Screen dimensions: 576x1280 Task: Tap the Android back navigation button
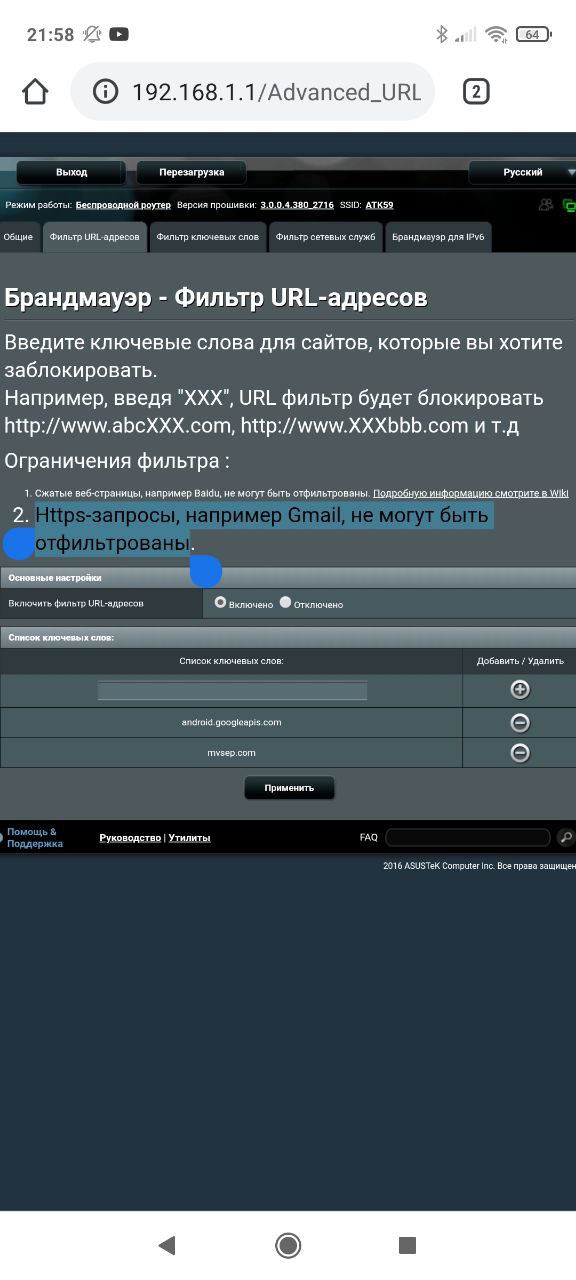(x=167, y=1245)
